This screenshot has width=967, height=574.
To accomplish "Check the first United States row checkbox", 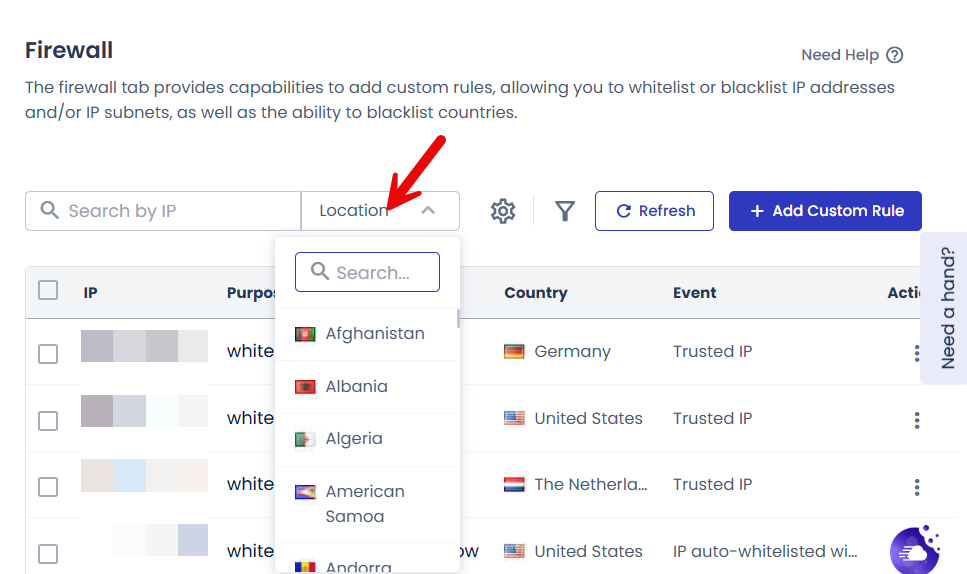I will pyautogui.click(x=48, y=420).
